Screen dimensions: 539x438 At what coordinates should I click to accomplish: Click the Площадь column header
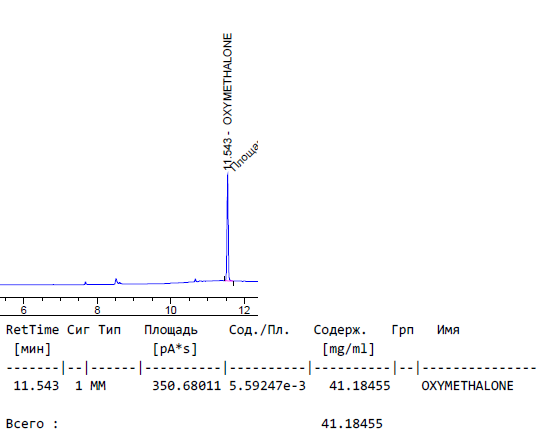(171, 330)
